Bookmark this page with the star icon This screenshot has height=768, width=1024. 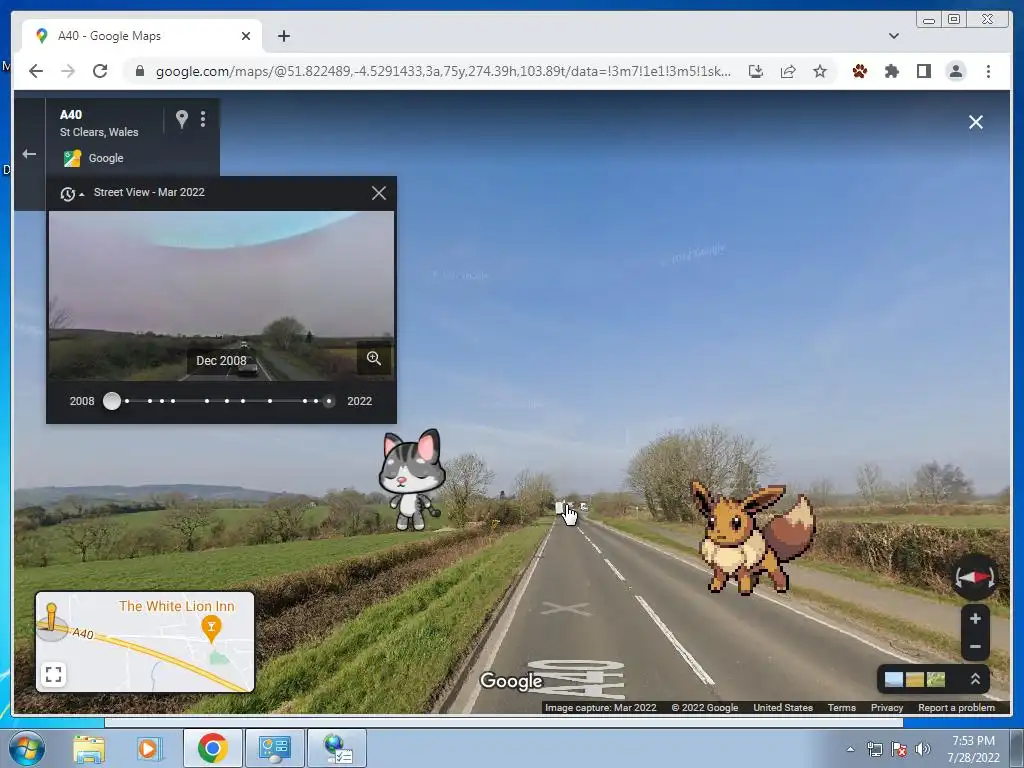click(820, 71)
